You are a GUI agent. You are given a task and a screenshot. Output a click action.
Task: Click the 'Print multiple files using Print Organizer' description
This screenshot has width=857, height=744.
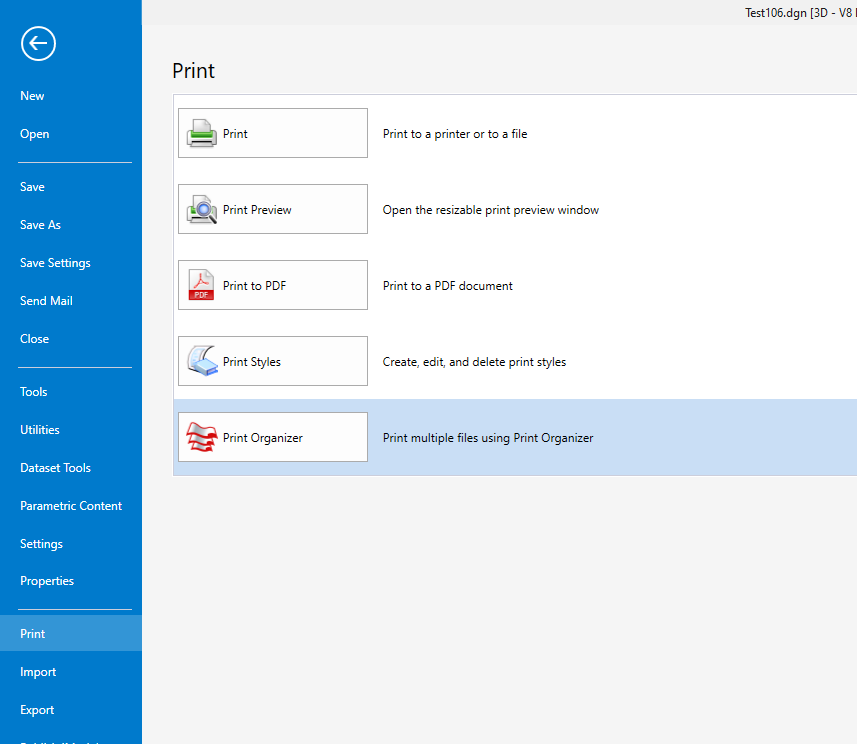pos(488,438)
